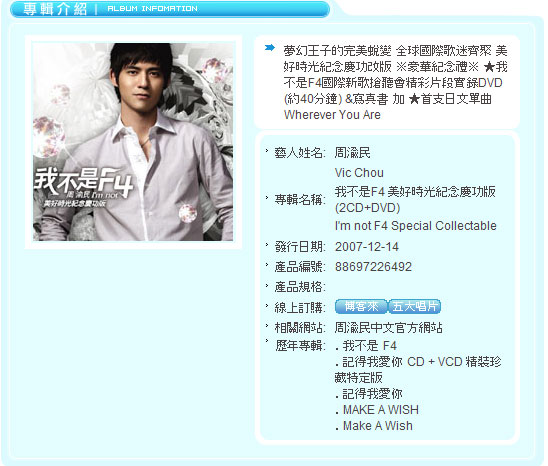The height and width of the screenshot is (466, 548).
Task: Click the artist name 周渝民 text
Action: [x=352, y=153]
